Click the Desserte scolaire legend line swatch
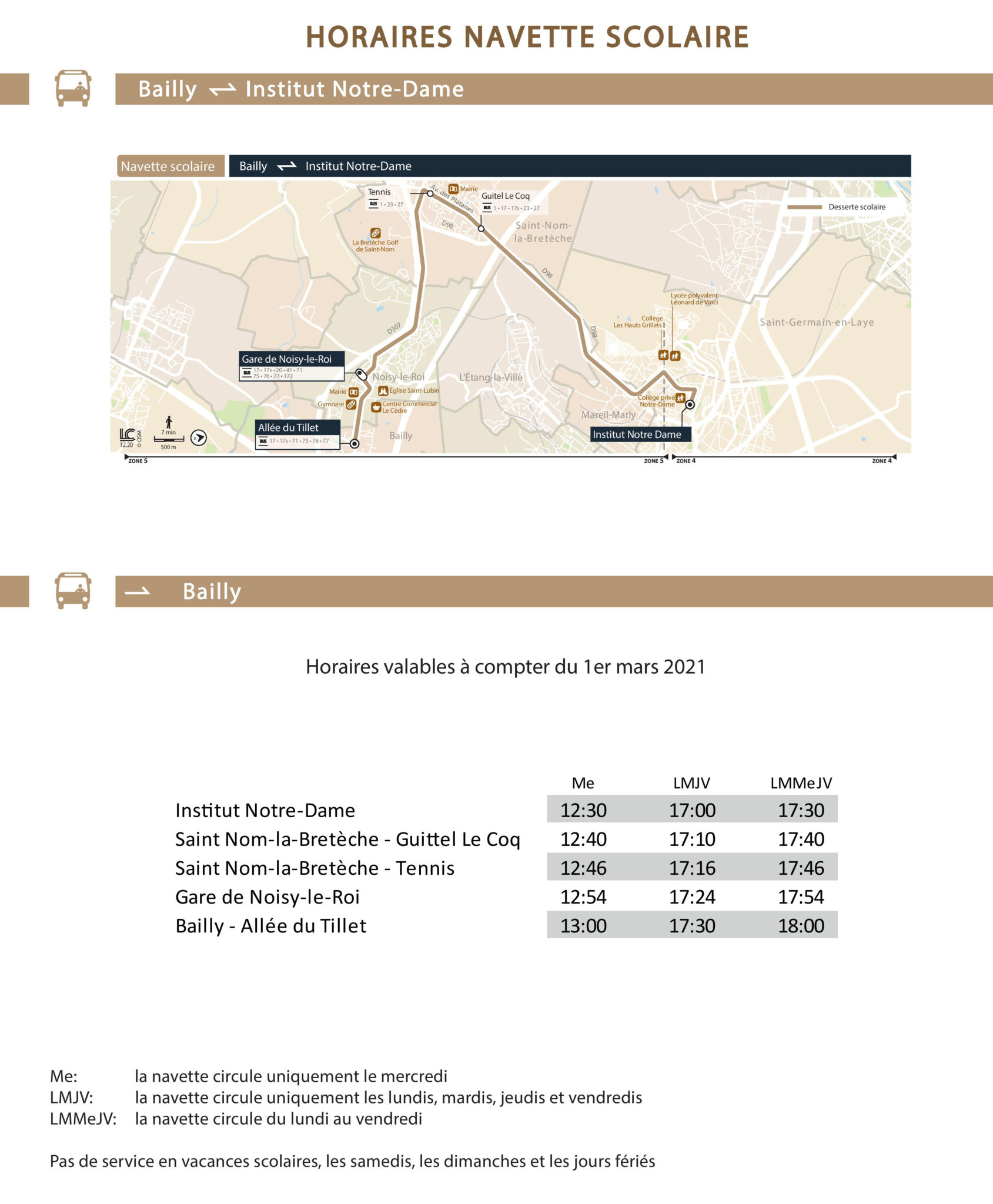The image size is (993, 1204). point(804,207)
